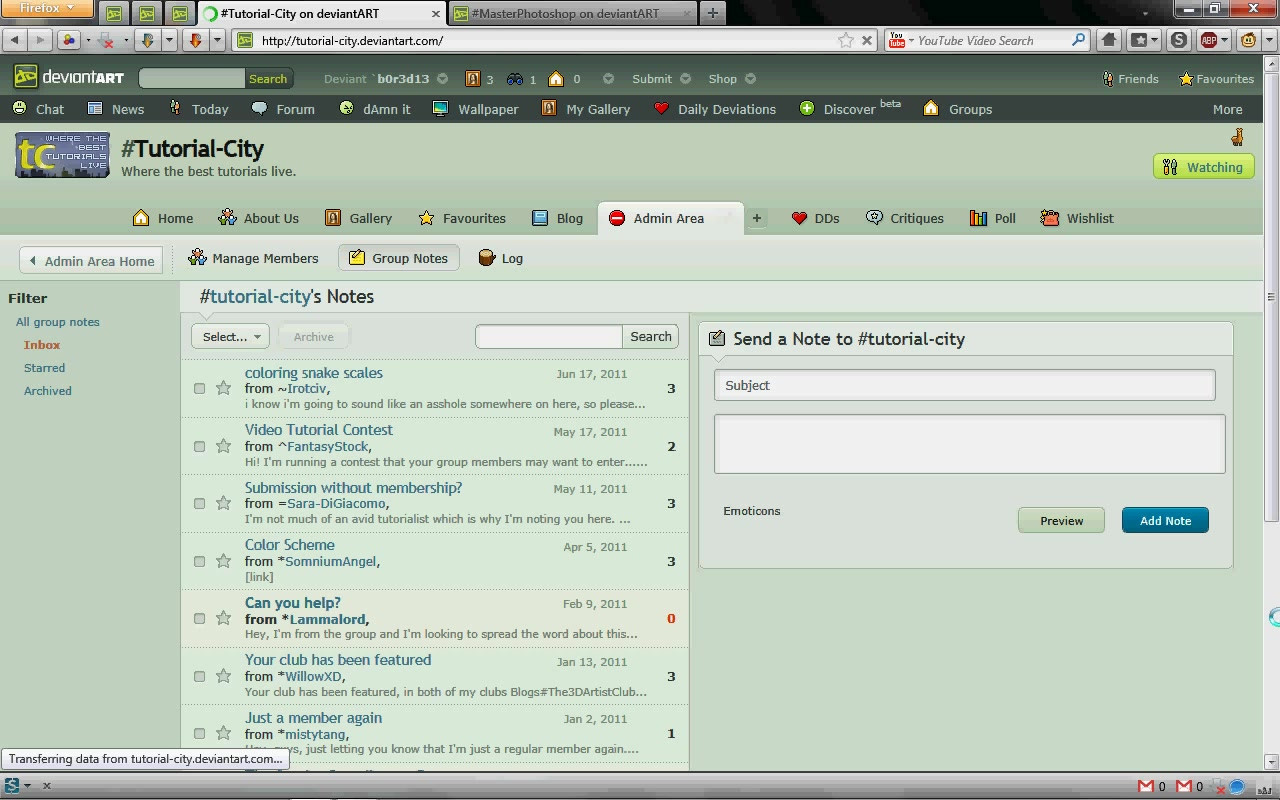Viewport: 1280px width, 800px height.
Task: Click the Tutorial-City group avatar
Action: click(62, 155)
